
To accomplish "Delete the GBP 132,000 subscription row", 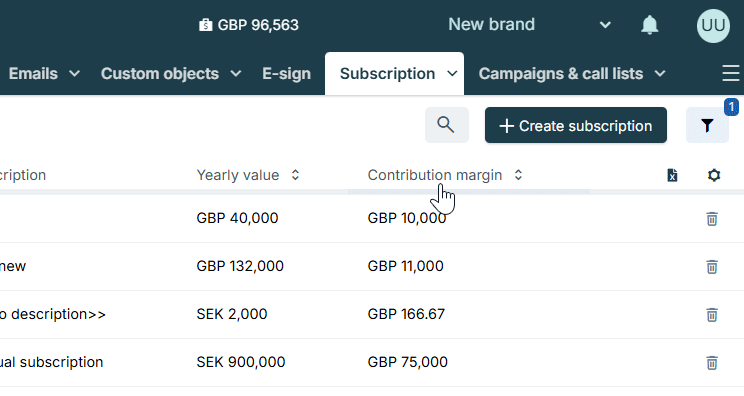I will [712, 267].
